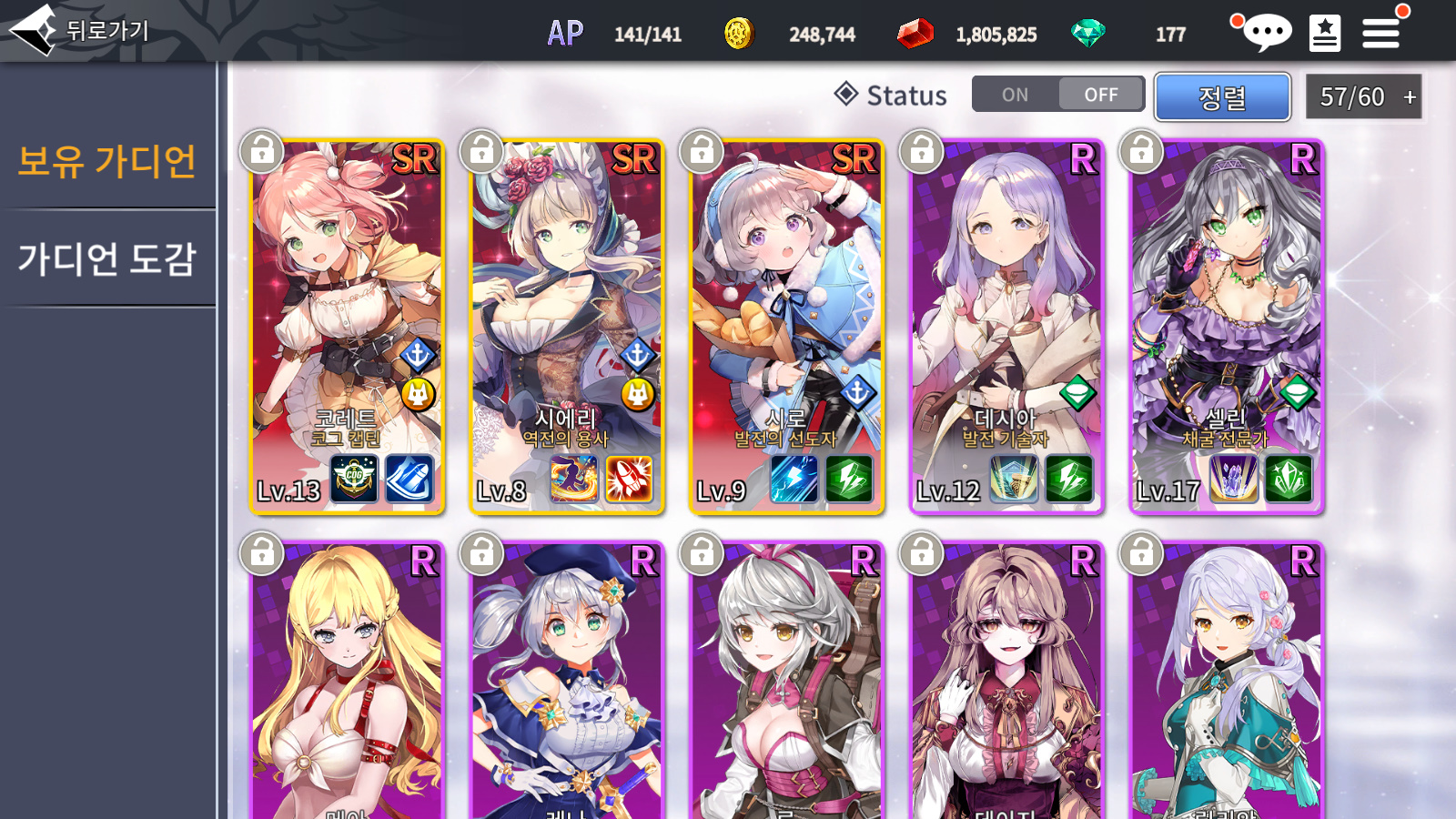Image resolution: width=1456 pixels, height=819 pixels.
Task: Select the 가디언 도감 tab
Action: (107, 258)
